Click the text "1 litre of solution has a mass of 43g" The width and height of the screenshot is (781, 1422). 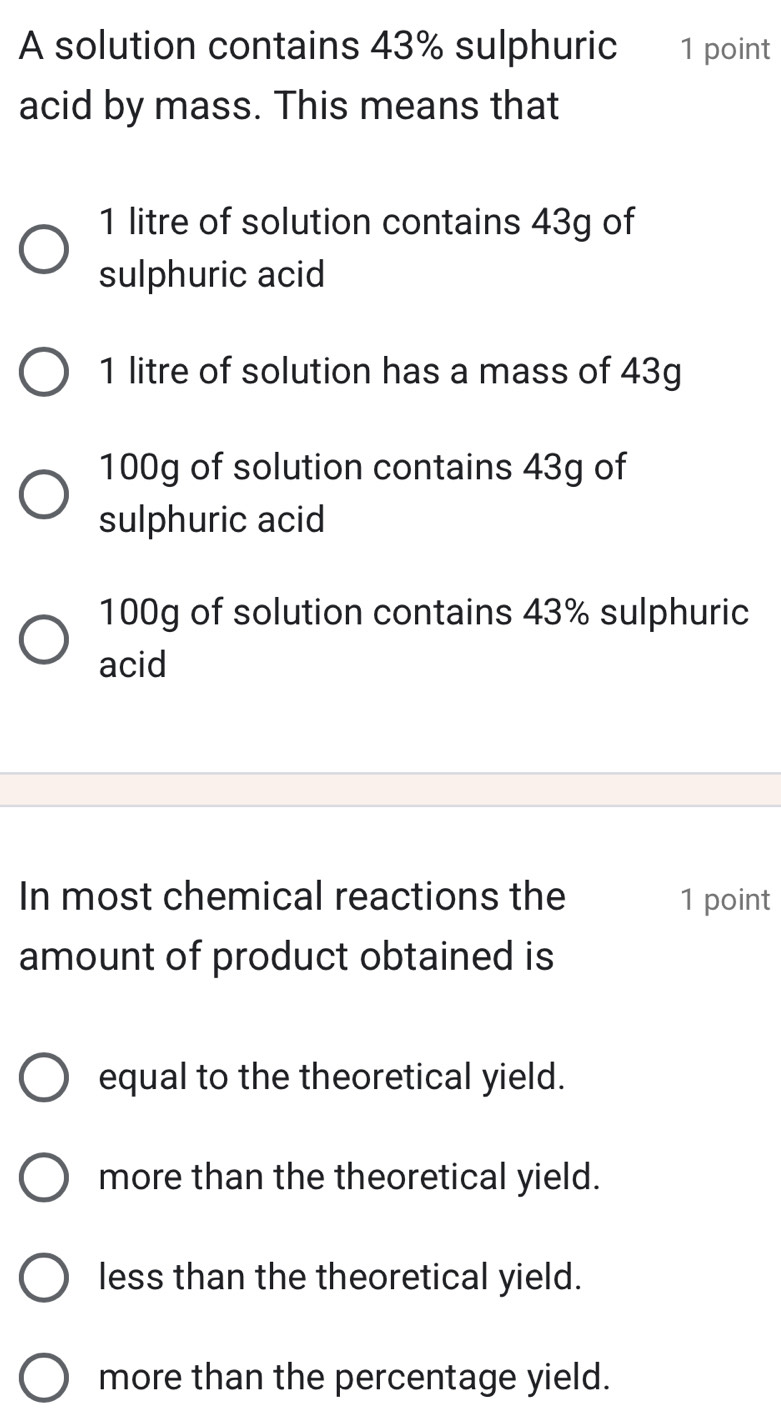pos(389,372)
